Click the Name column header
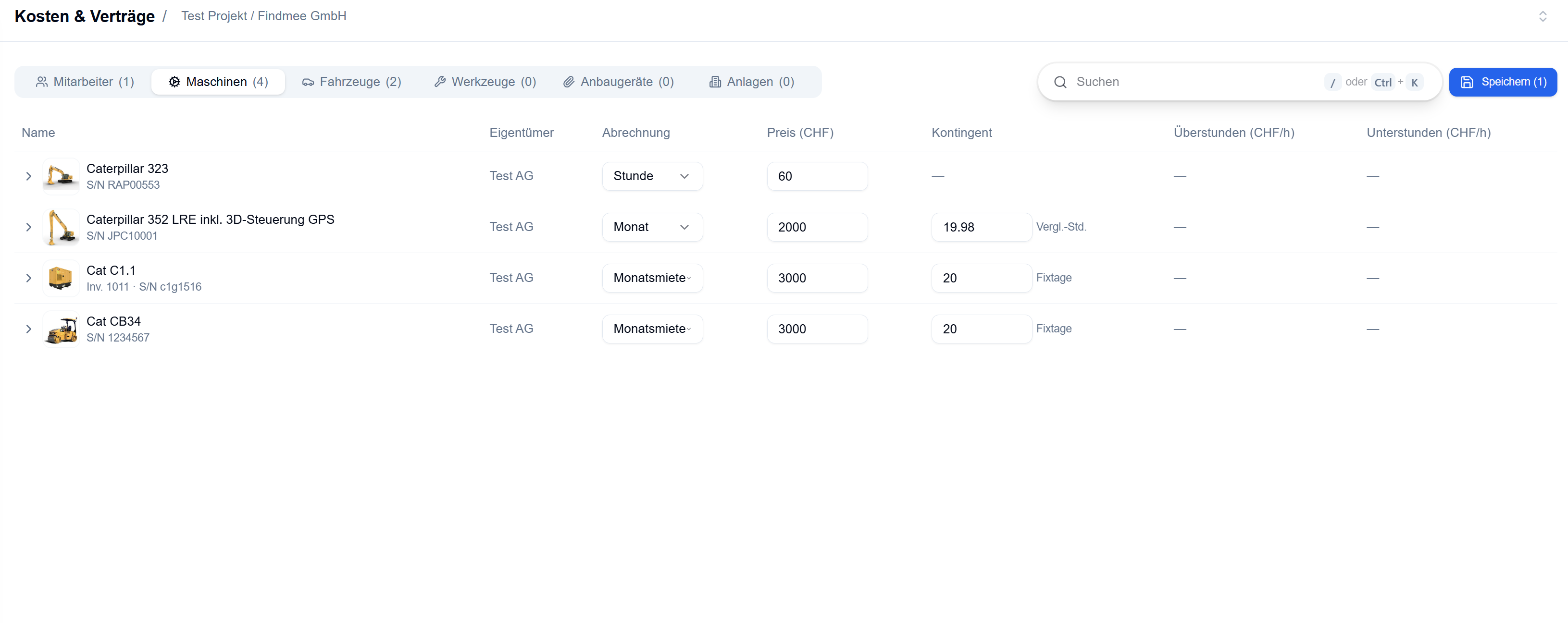 38,133
